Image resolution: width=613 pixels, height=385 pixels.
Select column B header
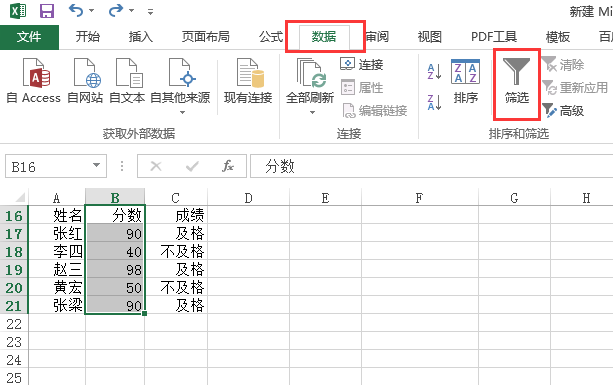(x=115, y=198)
